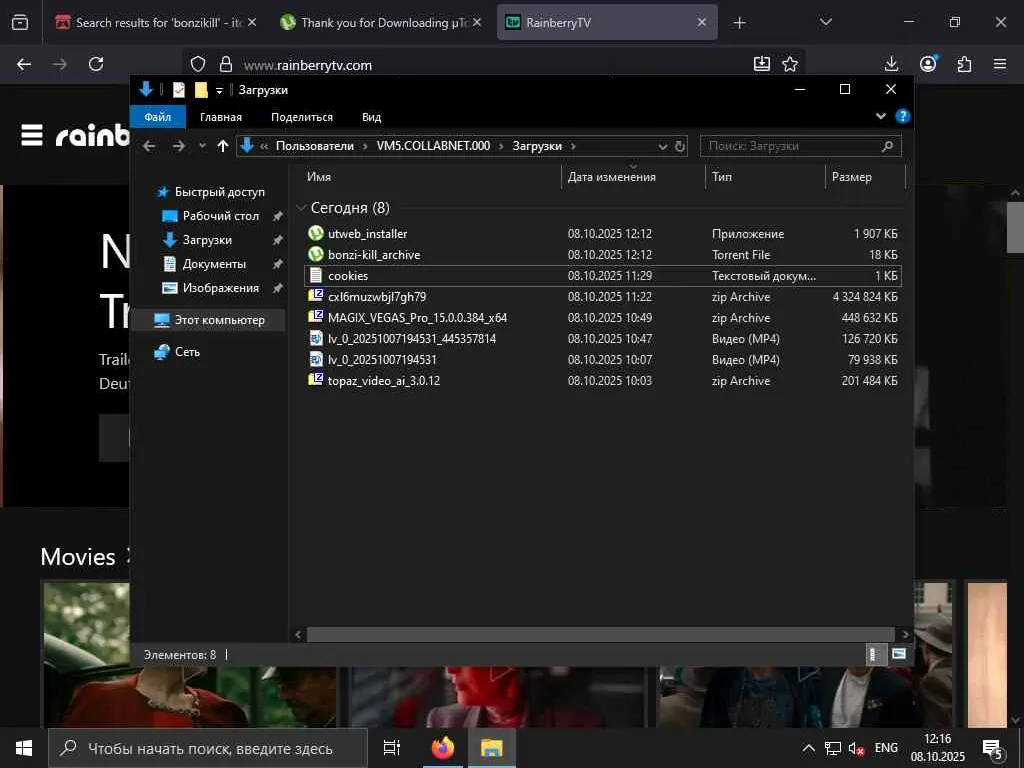Click the Пользователи breadcrumb in address bar
Image resolution: width=1024 pixels, height=768 pixels.
[x=315, y=146]
